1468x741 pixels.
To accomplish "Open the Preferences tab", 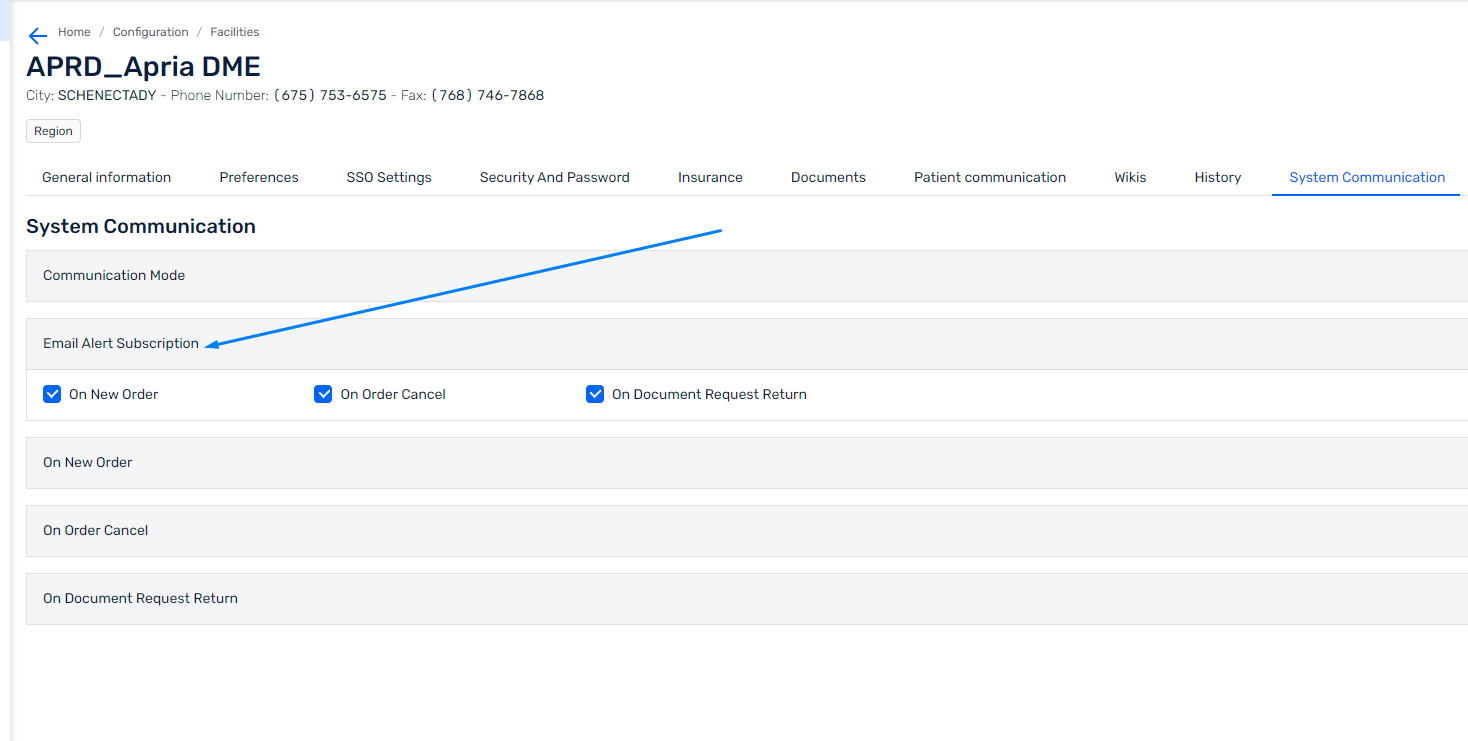I will tap(259, 177).
